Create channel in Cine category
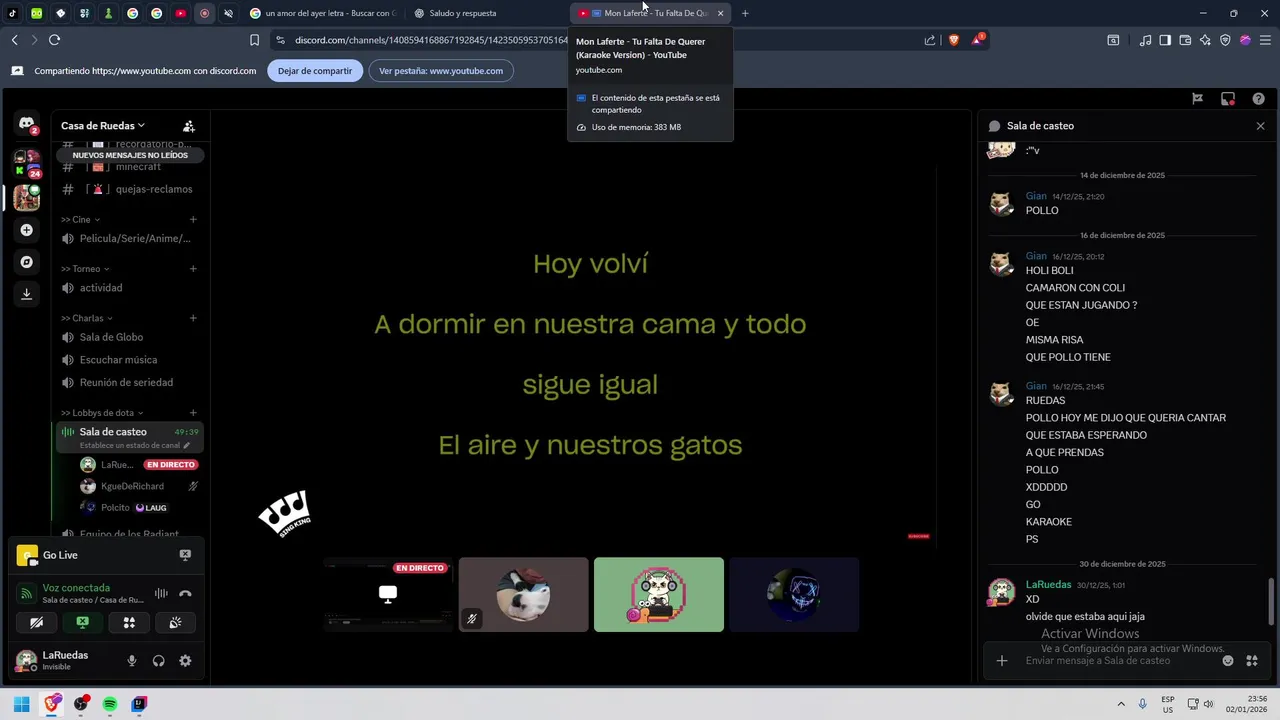The height and width of the screenshot is (720, 1280). click(x=193, y=219)
